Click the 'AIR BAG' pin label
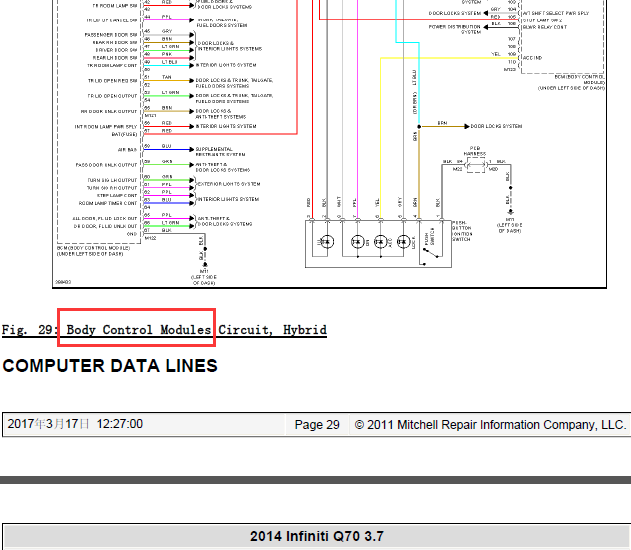Viewport: 631px width, 550px height. click(128, 150)
